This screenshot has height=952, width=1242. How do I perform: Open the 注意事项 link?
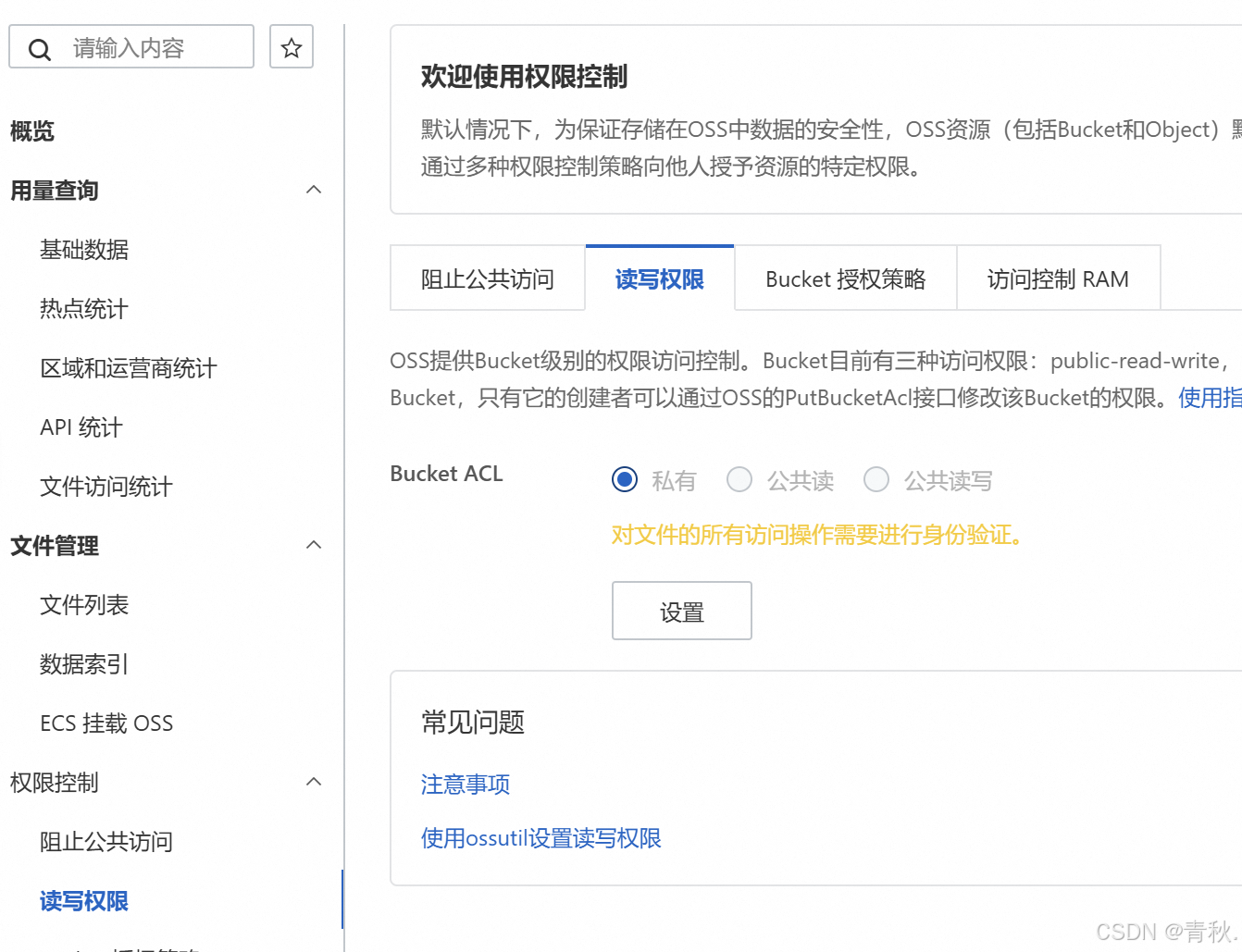(466, 785)
